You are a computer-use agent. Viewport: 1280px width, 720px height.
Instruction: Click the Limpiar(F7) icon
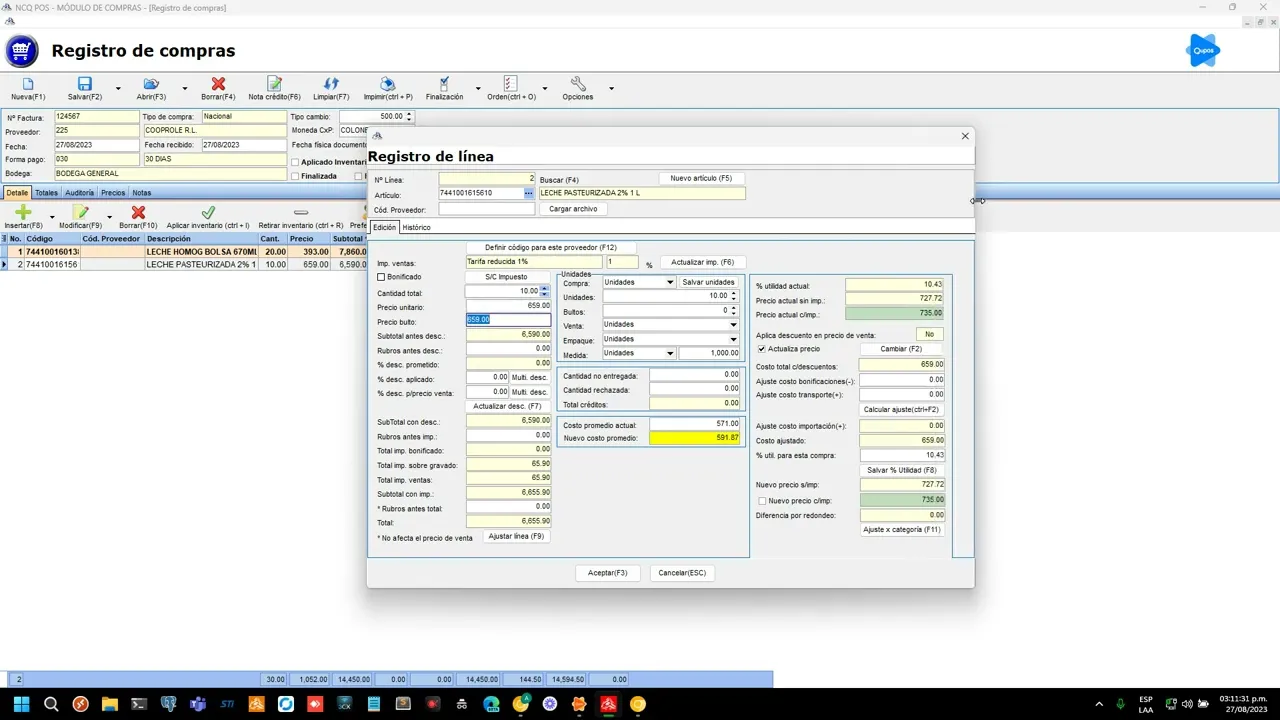point(331,84)
